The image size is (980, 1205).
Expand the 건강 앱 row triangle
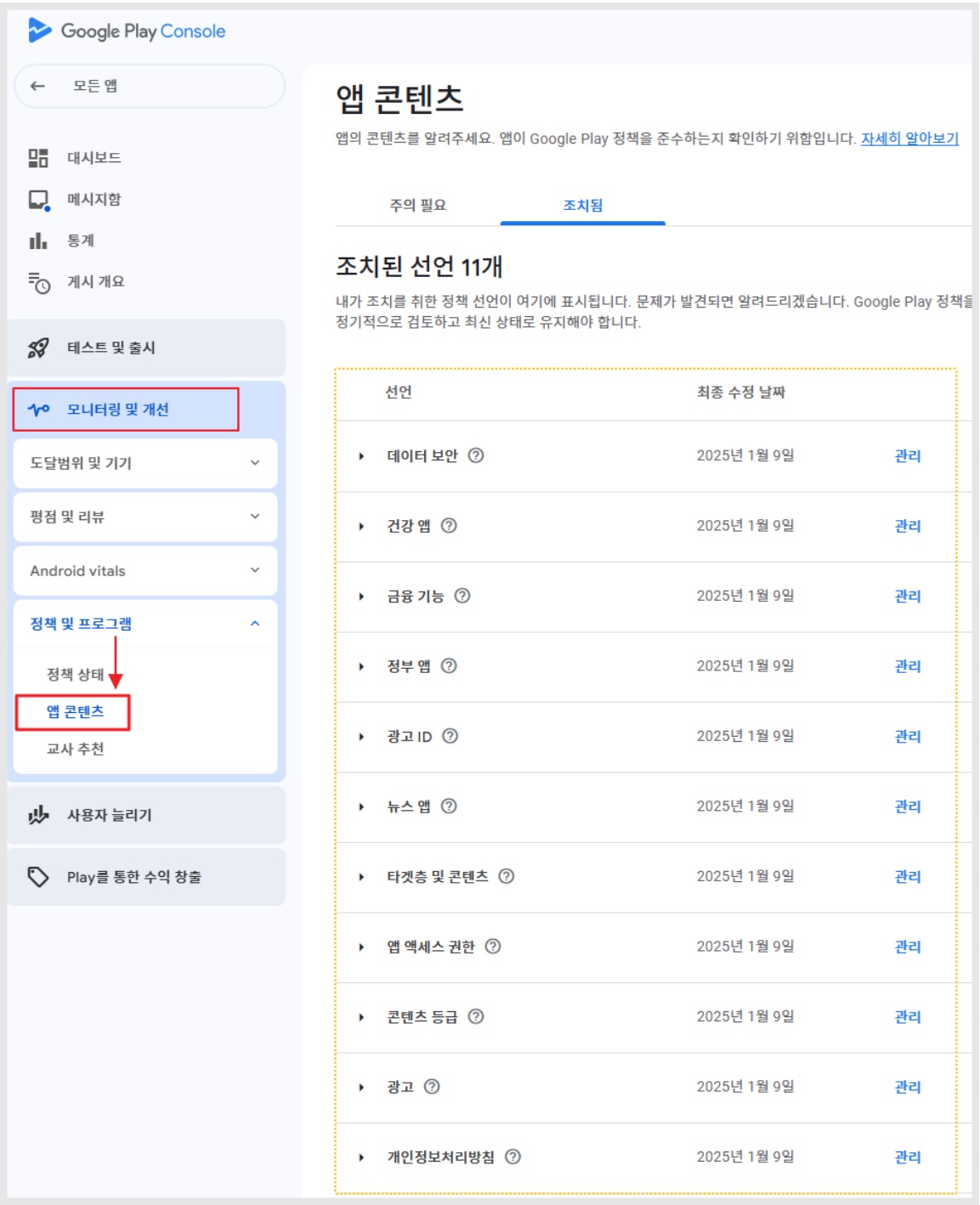(361, 526)
